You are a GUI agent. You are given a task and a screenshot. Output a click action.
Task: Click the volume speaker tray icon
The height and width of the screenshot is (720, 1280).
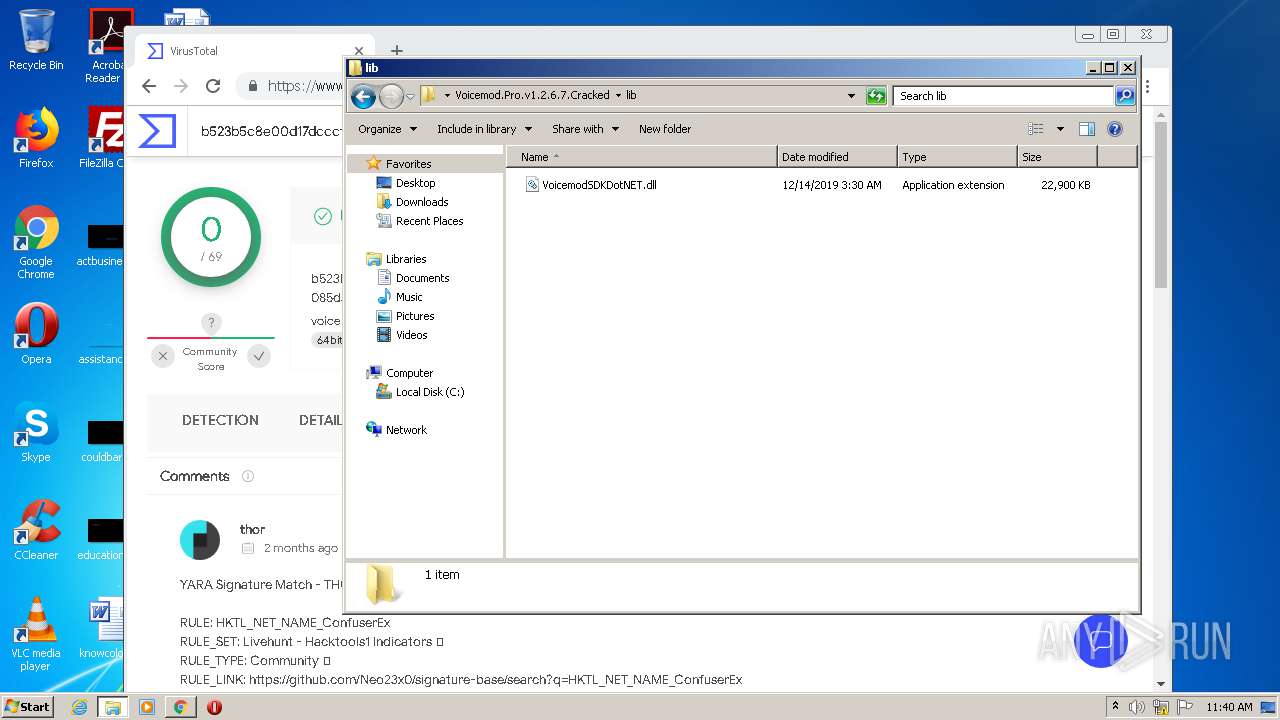(x=1137, y=707)
